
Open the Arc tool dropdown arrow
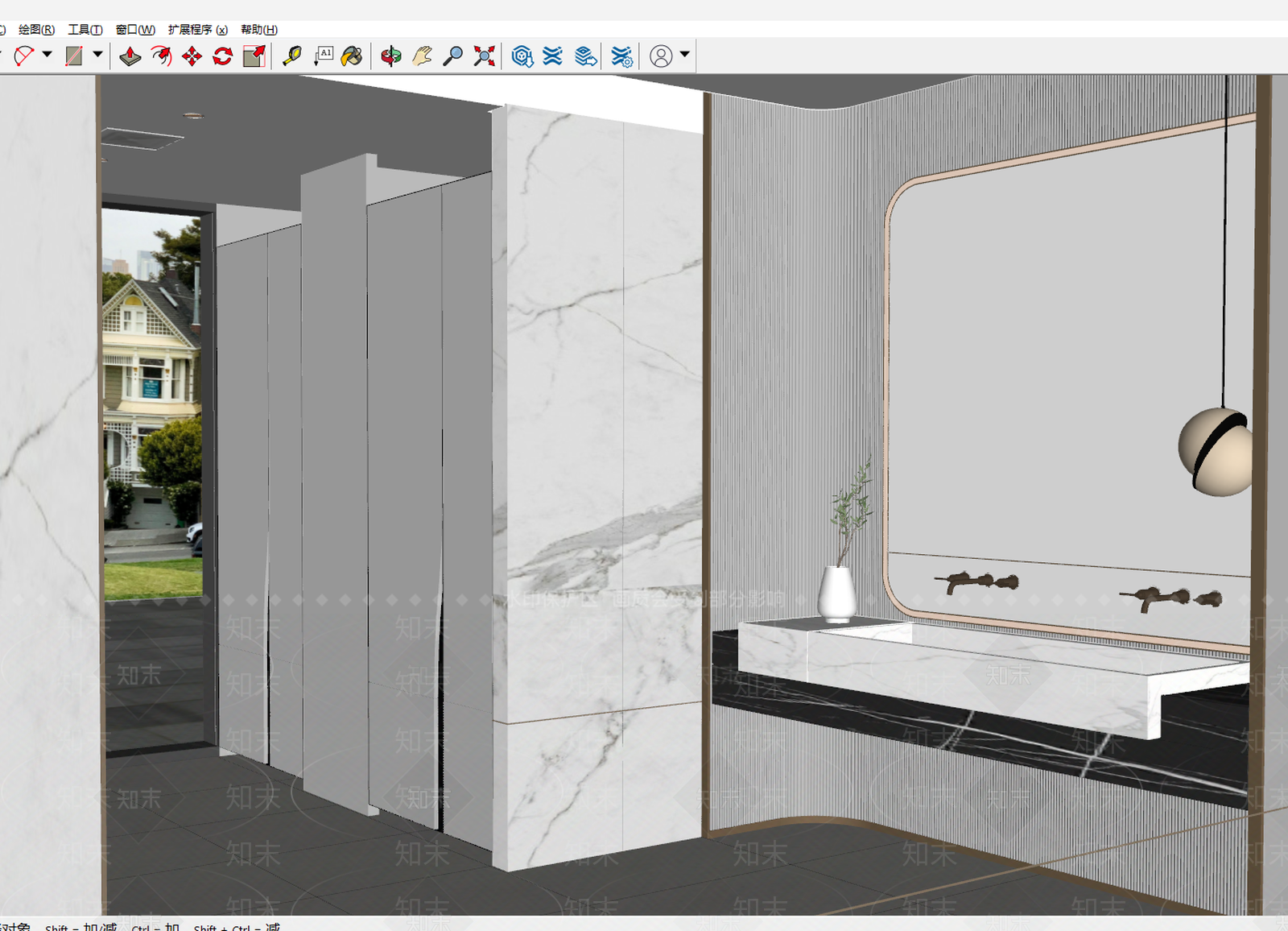click(47, 55)
